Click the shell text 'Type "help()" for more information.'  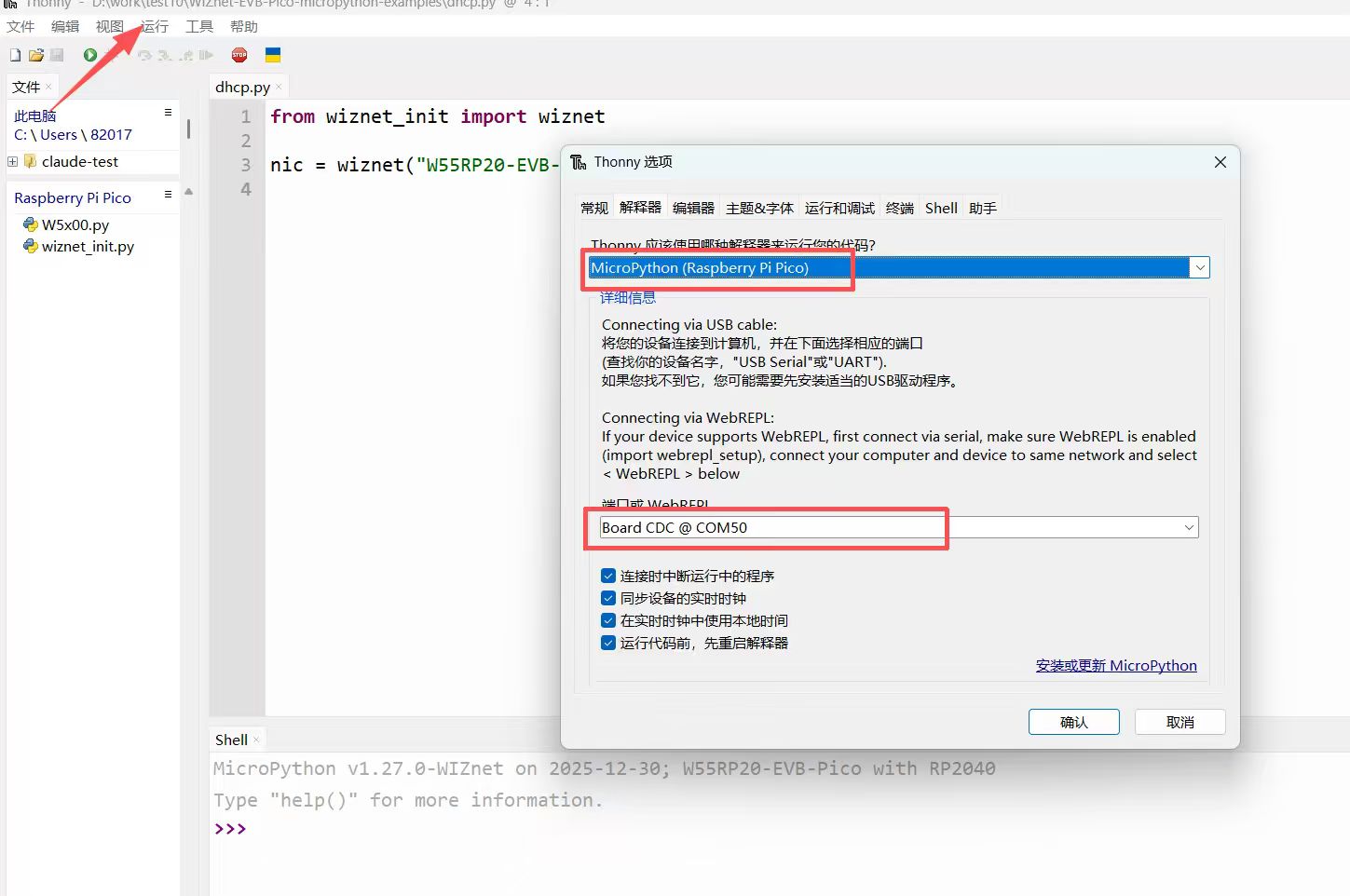[x=408, y=800]
